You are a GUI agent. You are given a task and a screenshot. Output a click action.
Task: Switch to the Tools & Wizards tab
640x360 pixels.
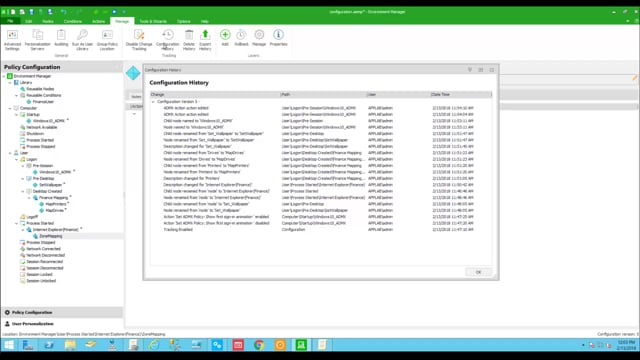(x=153, y=21)
